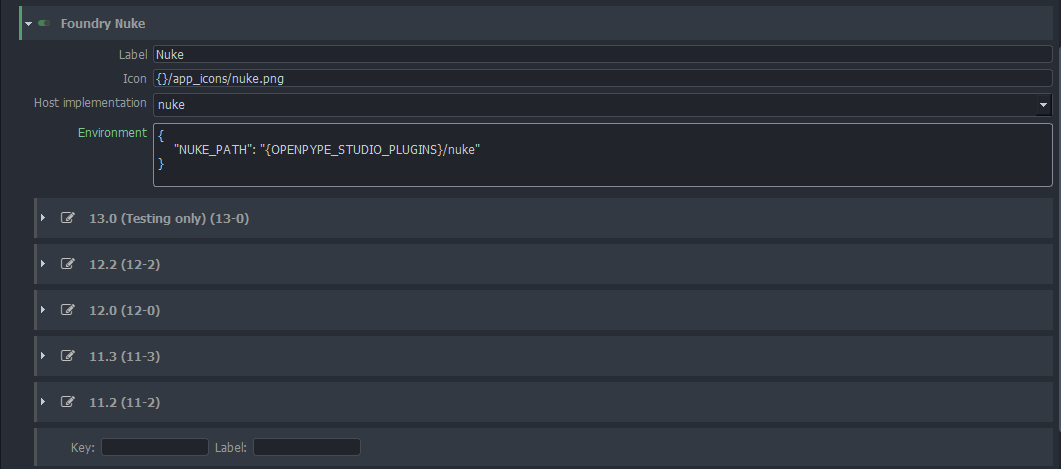Image resolution: width=1061 pixels, height=469 pixels.
Task: Click edit icon for 11.3 variant
Action: (x=68, y=356)
